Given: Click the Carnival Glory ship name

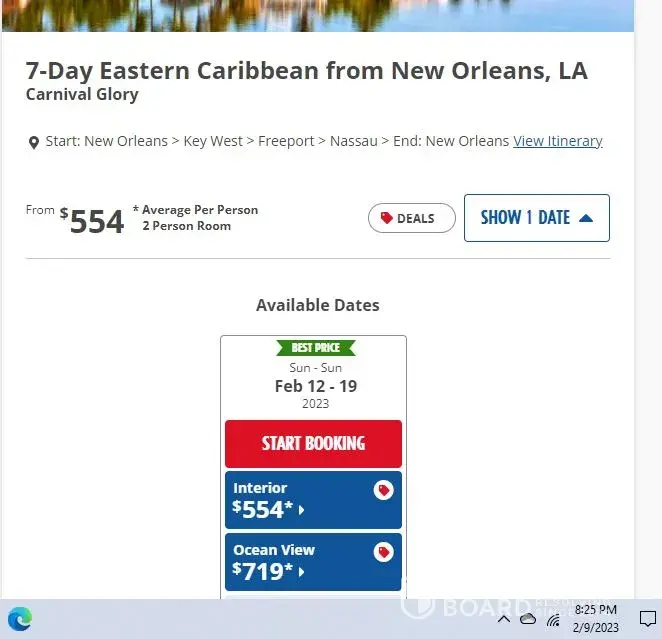Looking at the screenshot, I should (82, 95).
